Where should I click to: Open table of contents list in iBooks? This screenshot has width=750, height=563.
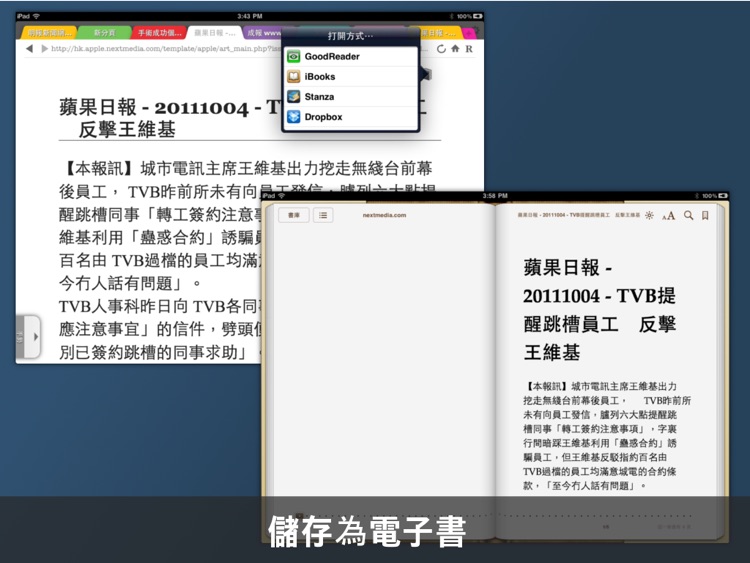point(323,215)
